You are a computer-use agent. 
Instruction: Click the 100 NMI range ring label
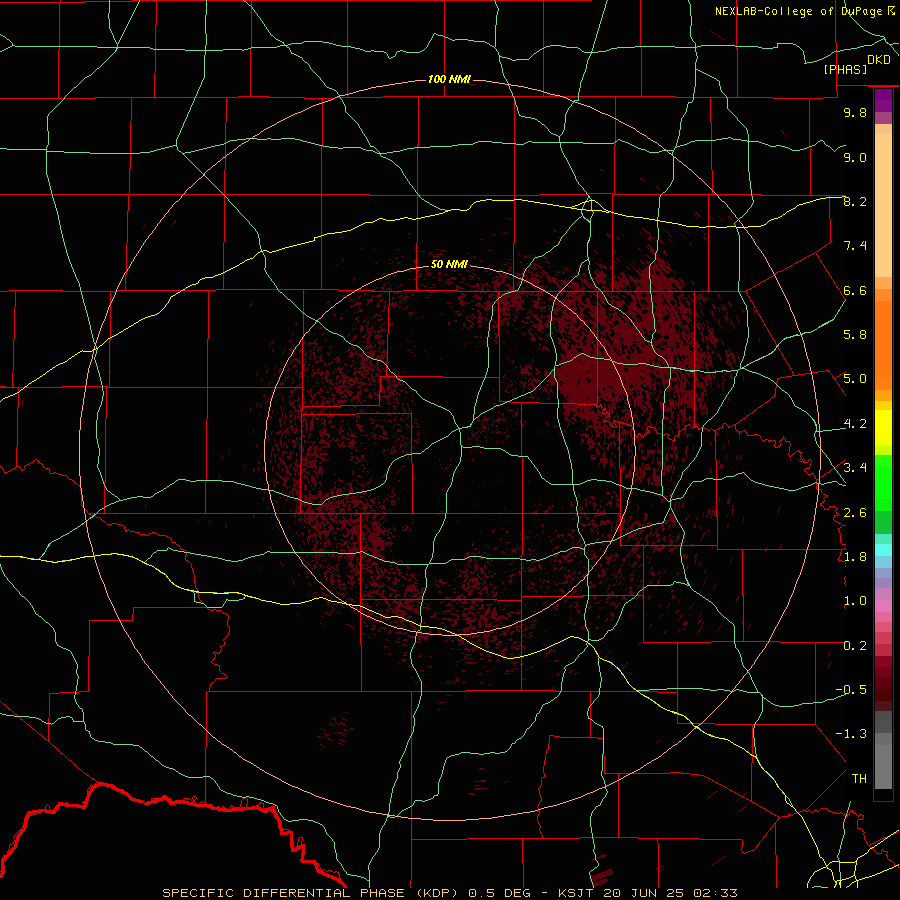pyautogui.click(x=449, y=79)
